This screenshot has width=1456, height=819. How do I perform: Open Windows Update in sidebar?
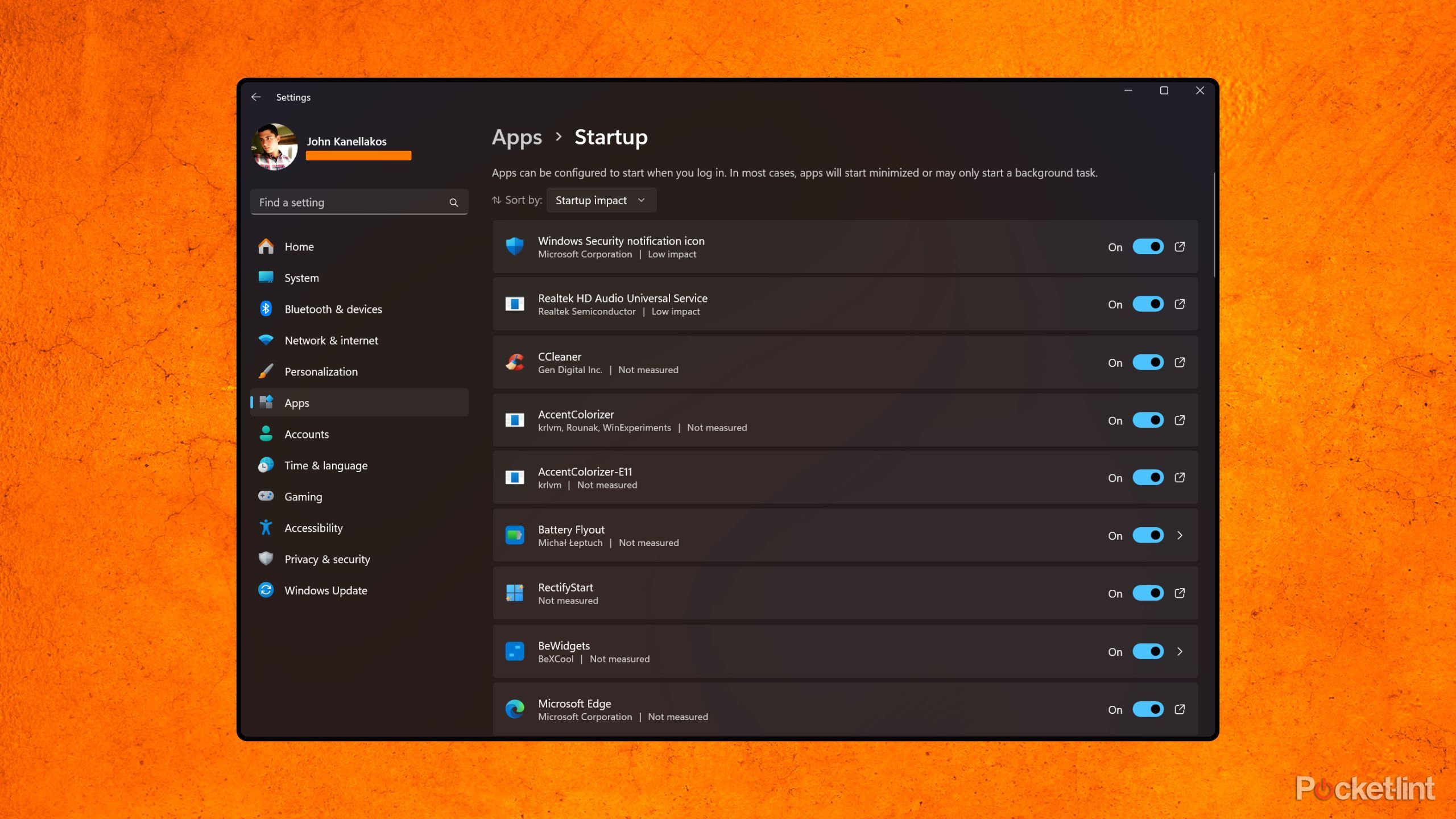[x=325, y=590]
